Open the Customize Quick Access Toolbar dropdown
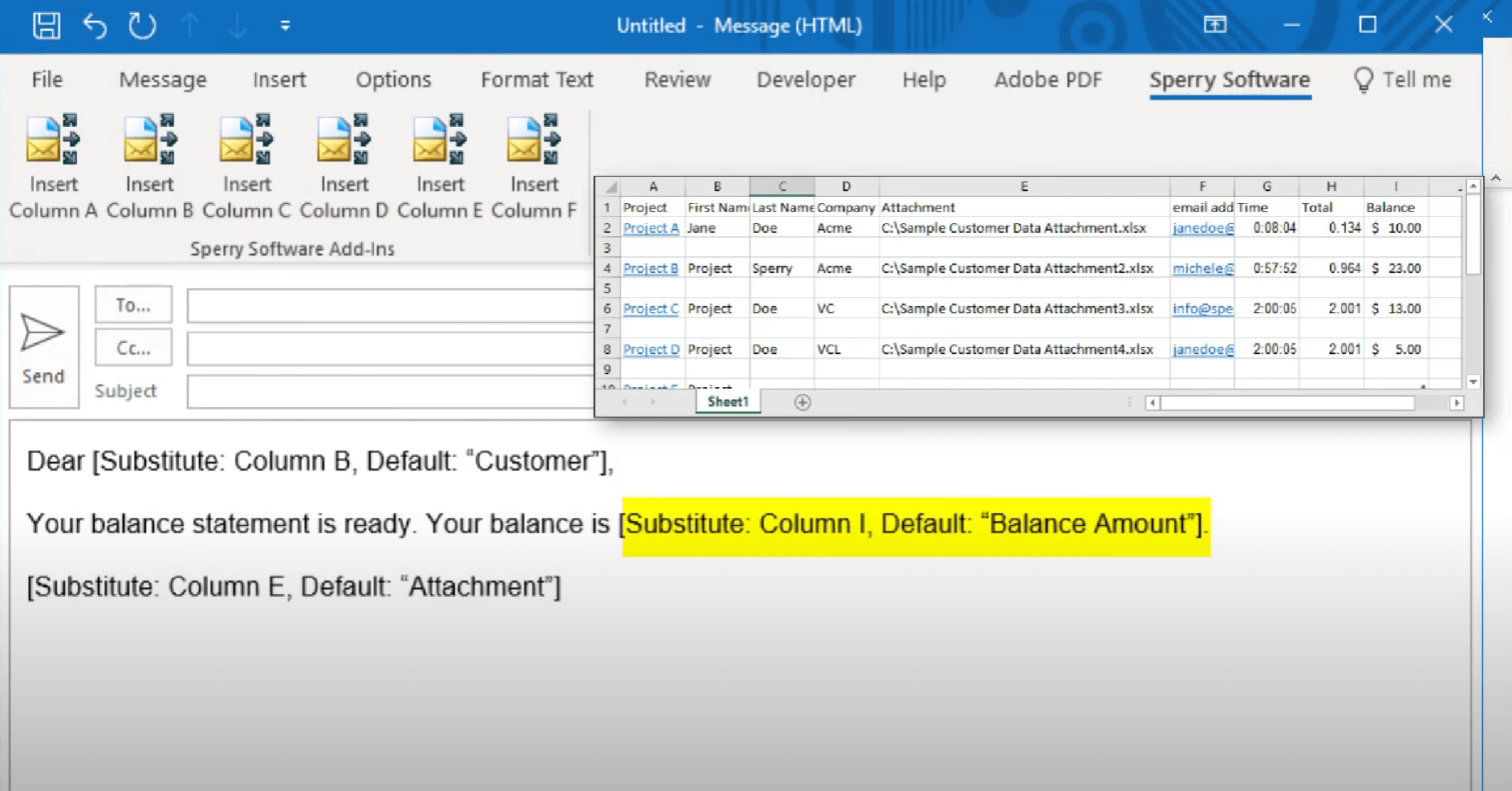1512x791 pixels. 286,27
